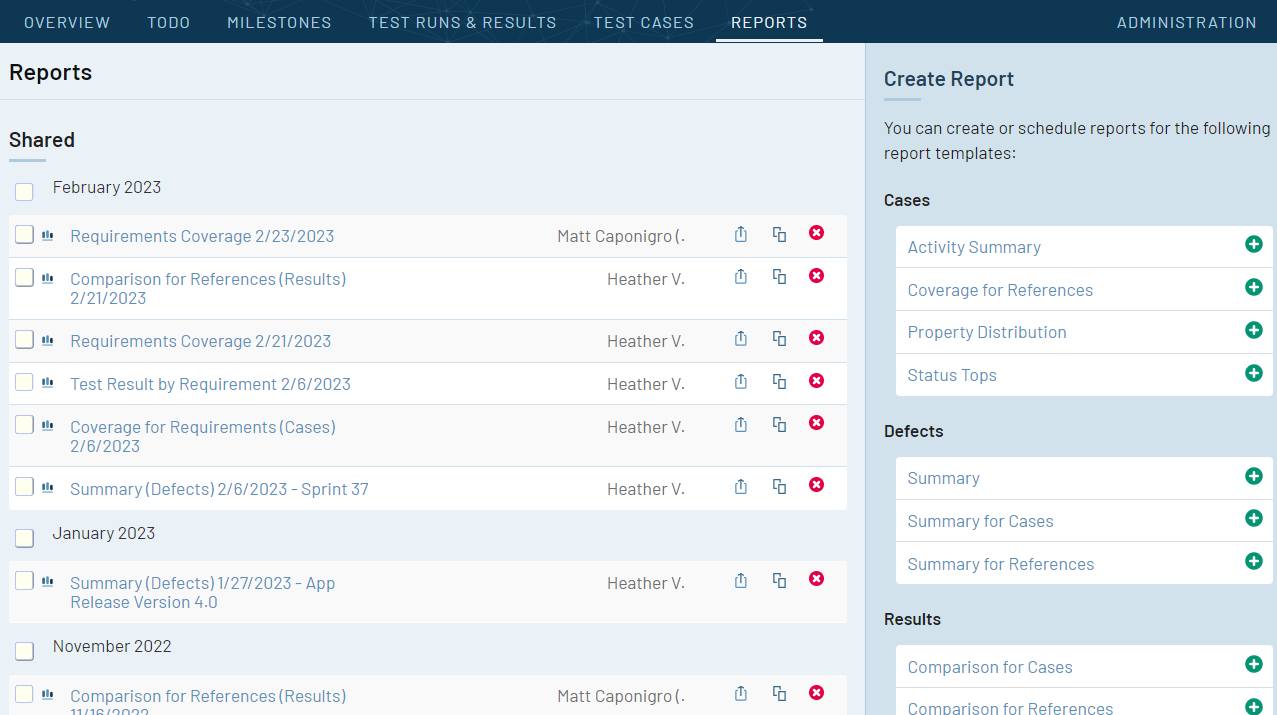The width and height of the screenshot is (1277, 715).
Task: Open Requirements Coverage 2/23/2023 report link
Action: click(x=202, y=237)
